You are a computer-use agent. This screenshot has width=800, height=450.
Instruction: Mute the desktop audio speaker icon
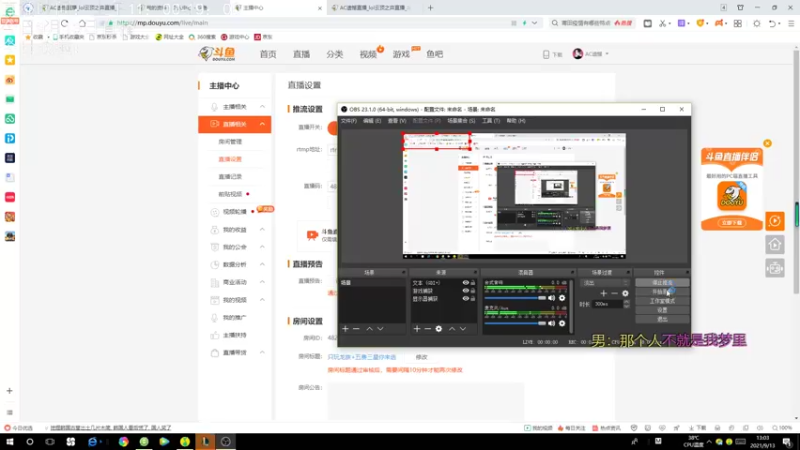pos(552,298)
